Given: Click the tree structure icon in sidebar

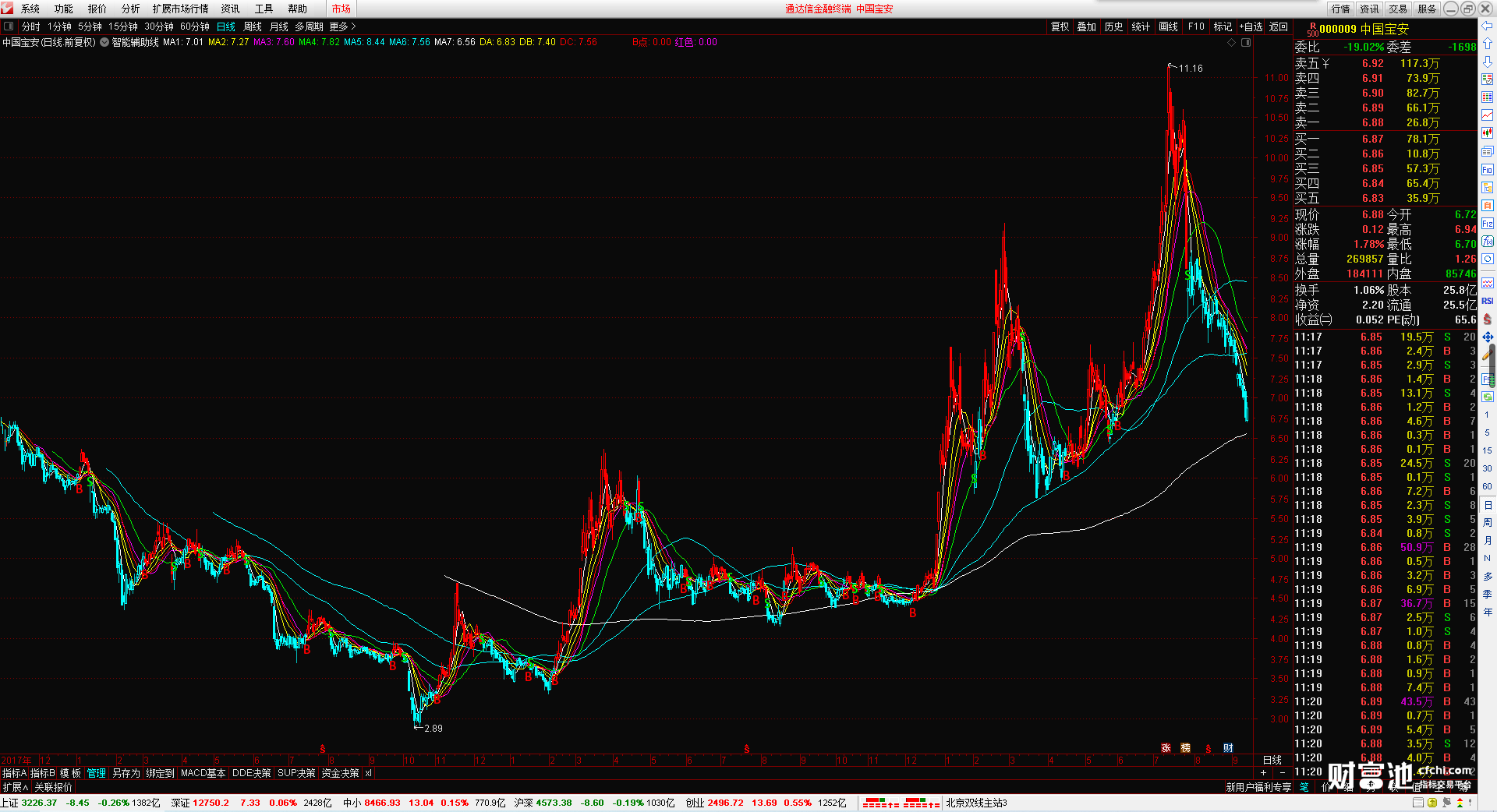Looking at the screenshot, I should pos(1487,188).
